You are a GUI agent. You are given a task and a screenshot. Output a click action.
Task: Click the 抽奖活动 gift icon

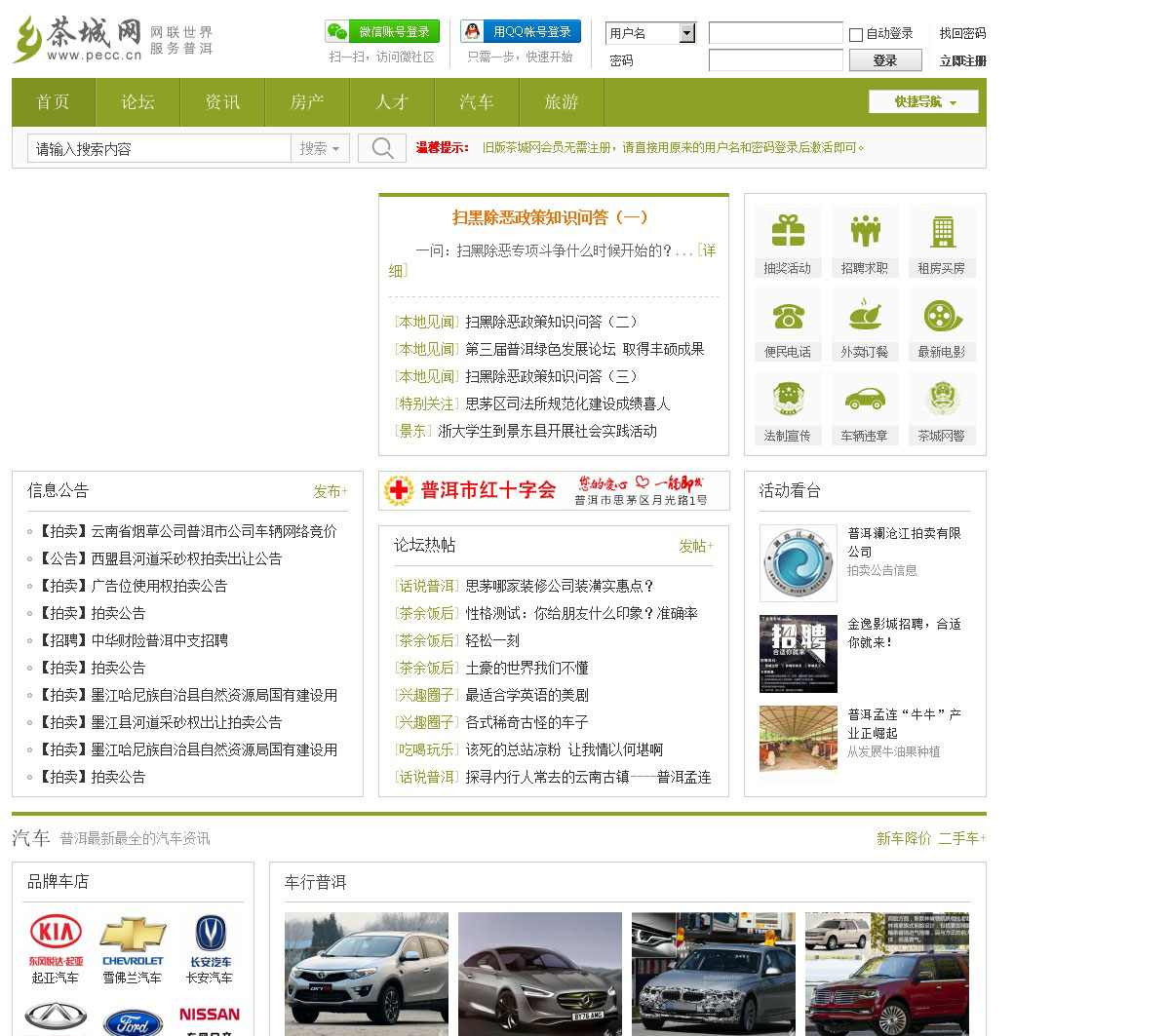coord(788,231)
